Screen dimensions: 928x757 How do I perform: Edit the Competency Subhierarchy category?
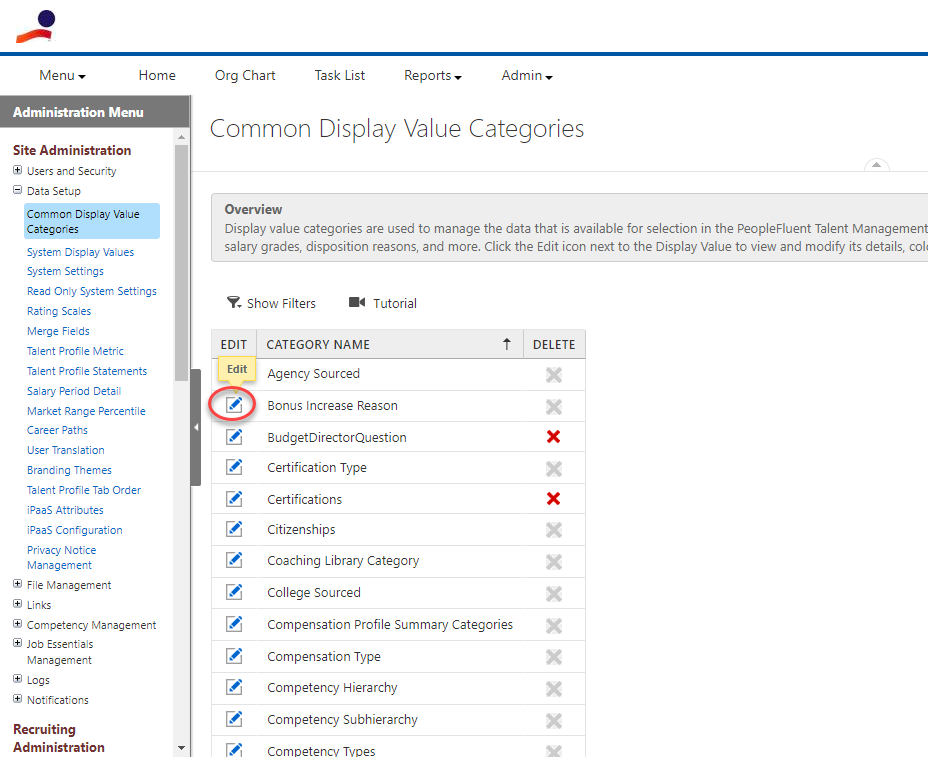pyautogui.click(x=234, y=719)
